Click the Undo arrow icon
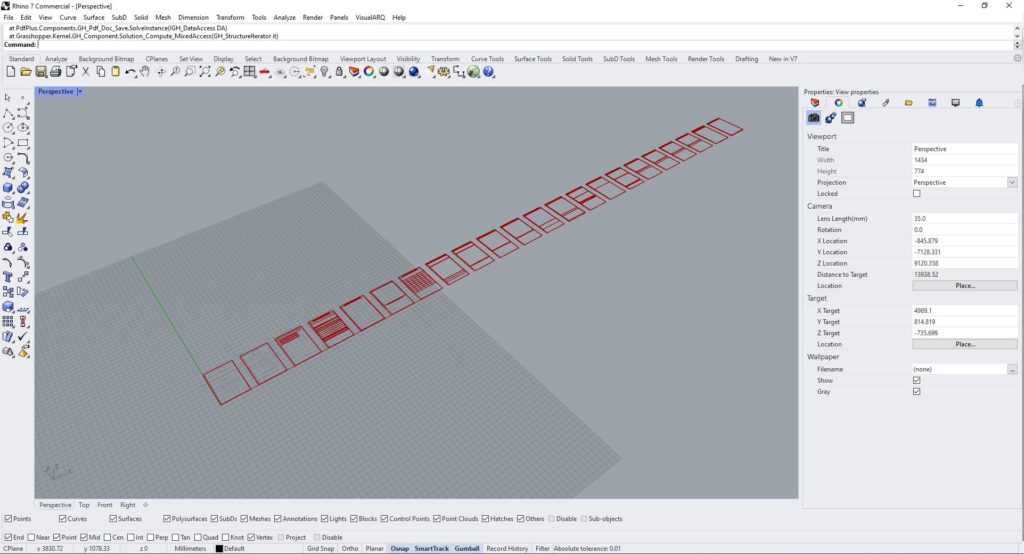Screen dimensions: 1024x554 [x=131, y=72]
